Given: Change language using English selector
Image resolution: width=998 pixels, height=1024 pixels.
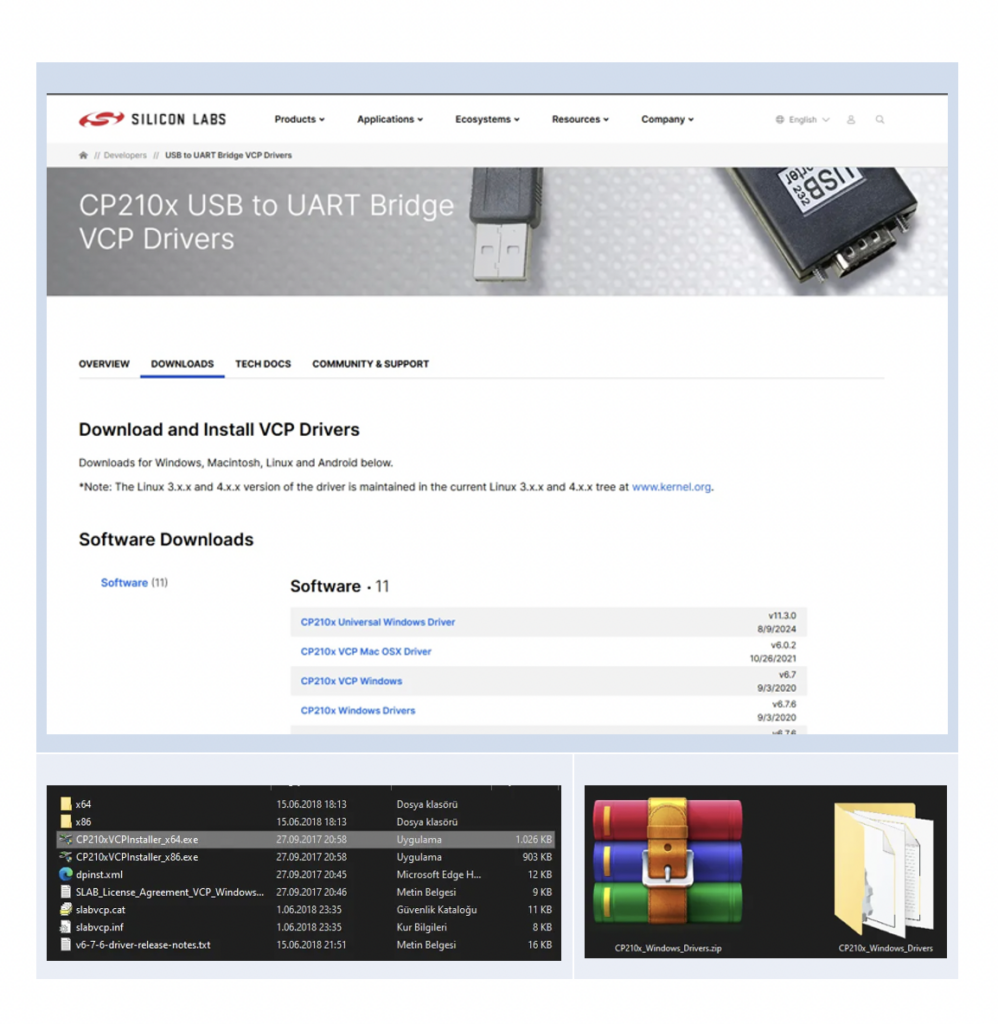Looking at the screenshot, I should tap(802, 120).
